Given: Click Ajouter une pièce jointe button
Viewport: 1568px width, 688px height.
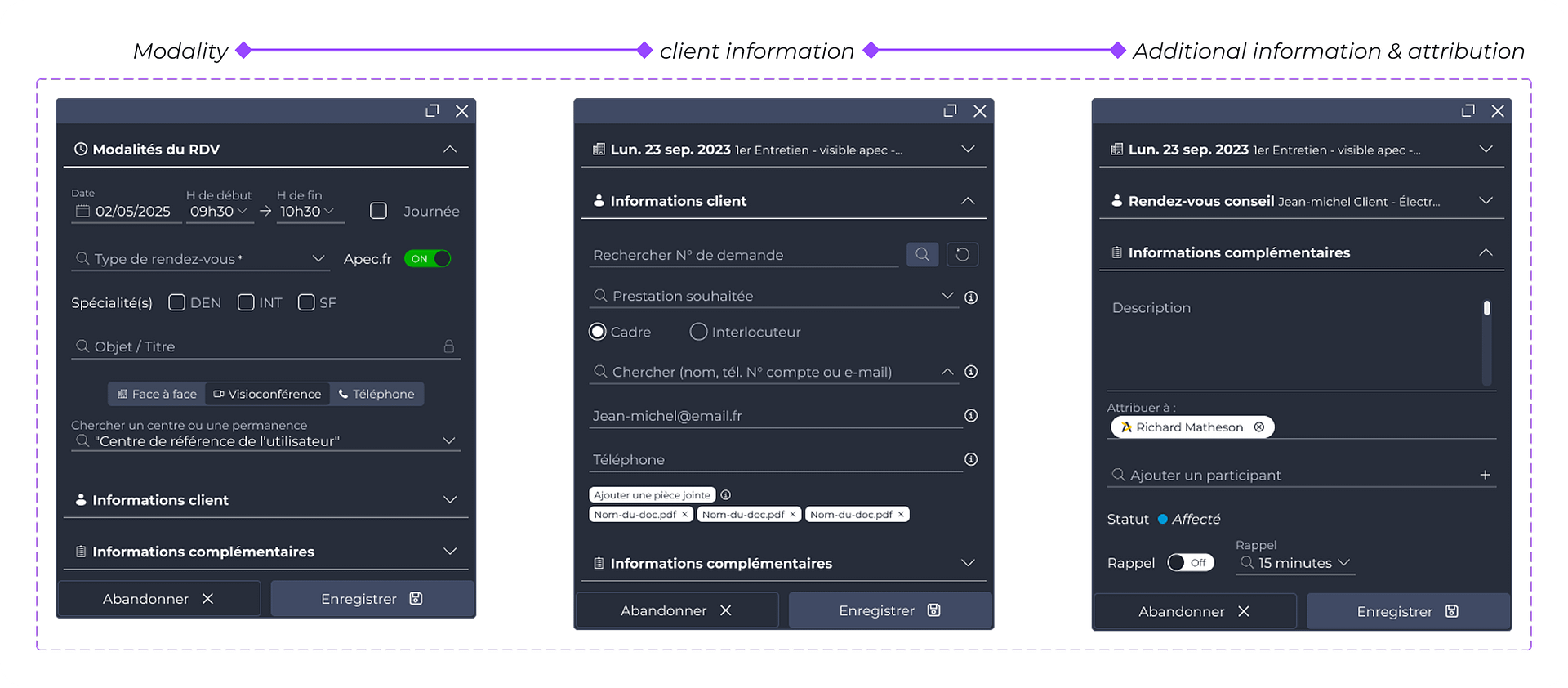Looking at the screenshot, I should (x=652, y=495).
